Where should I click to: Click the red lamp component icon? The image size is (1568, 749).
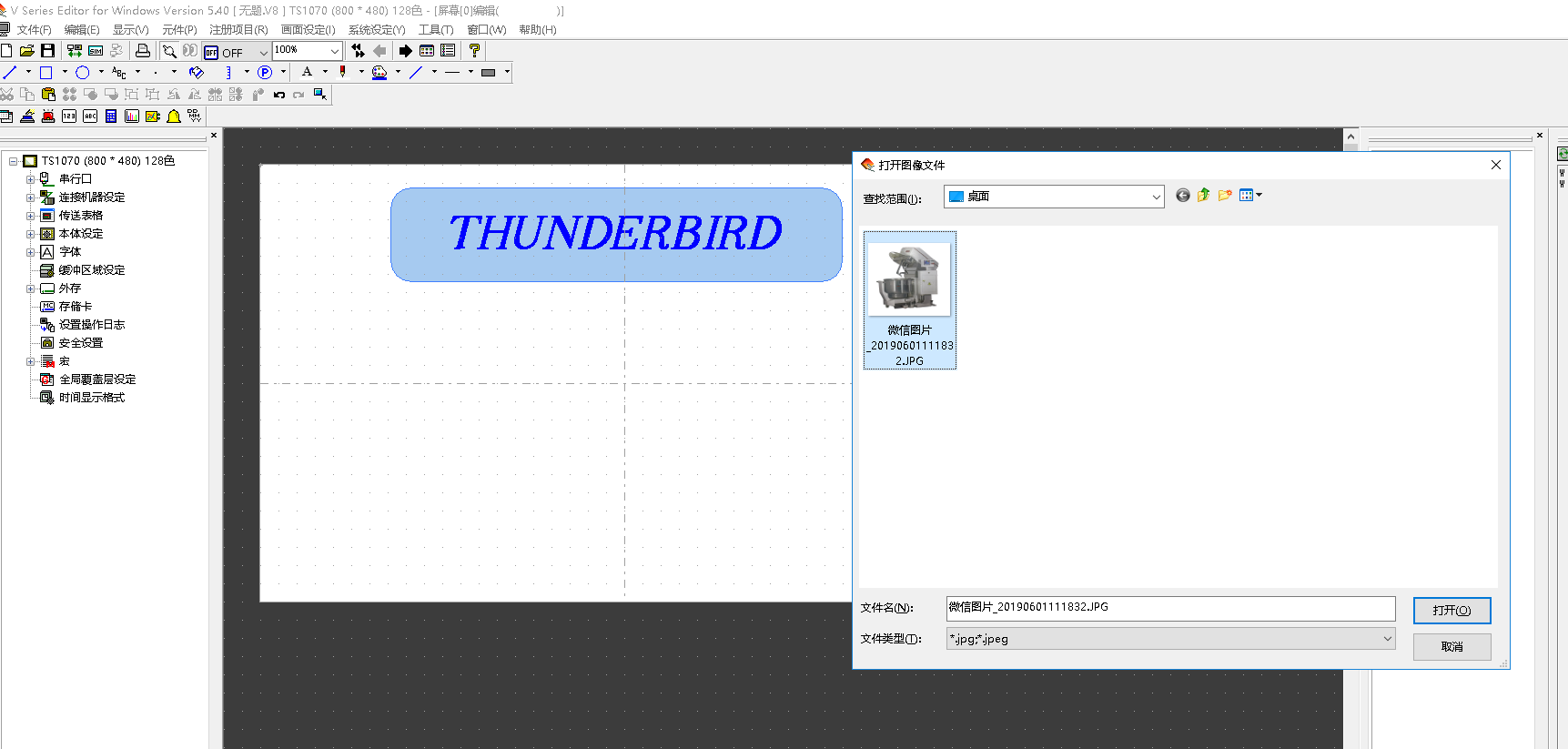coord(48,116)
